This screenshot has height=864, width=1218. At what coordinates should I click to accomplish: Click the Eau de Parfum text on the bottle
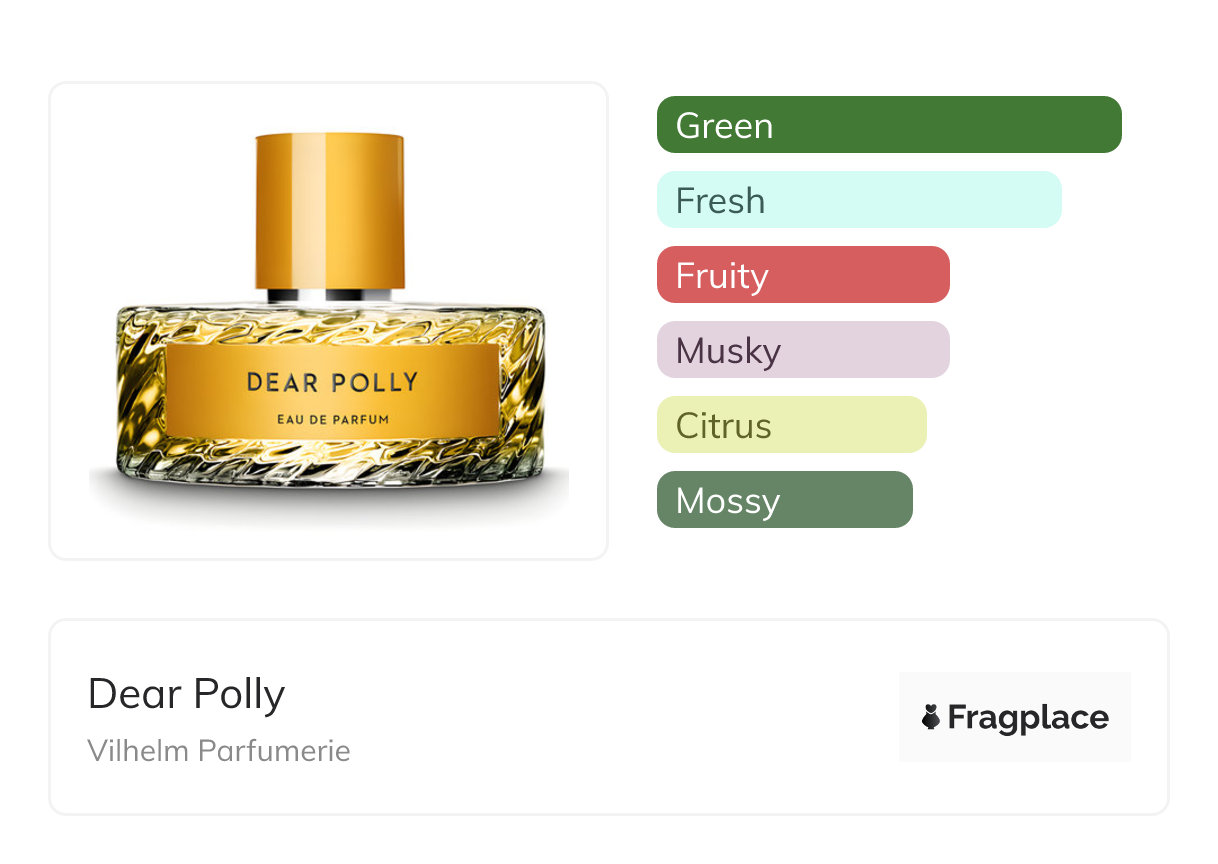click(x=333, y=418)
